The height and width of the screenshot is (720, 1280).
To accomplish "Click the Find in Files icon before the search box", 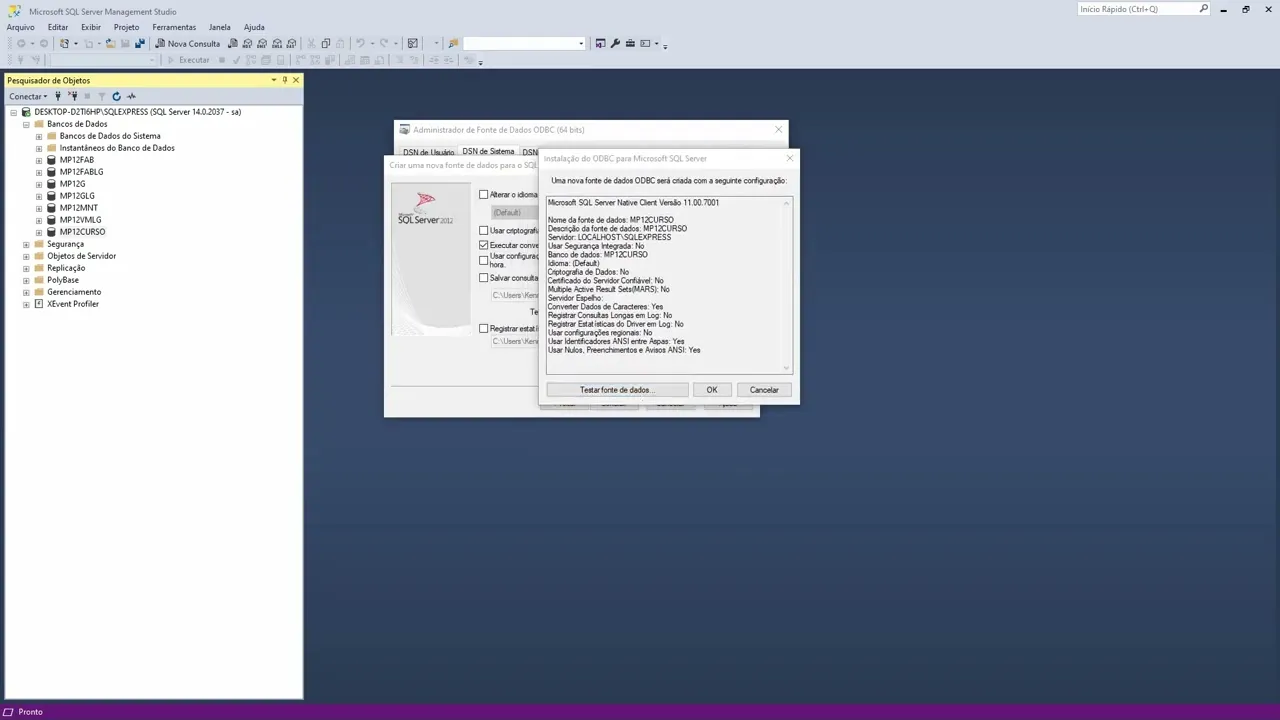I will [453, 43].
